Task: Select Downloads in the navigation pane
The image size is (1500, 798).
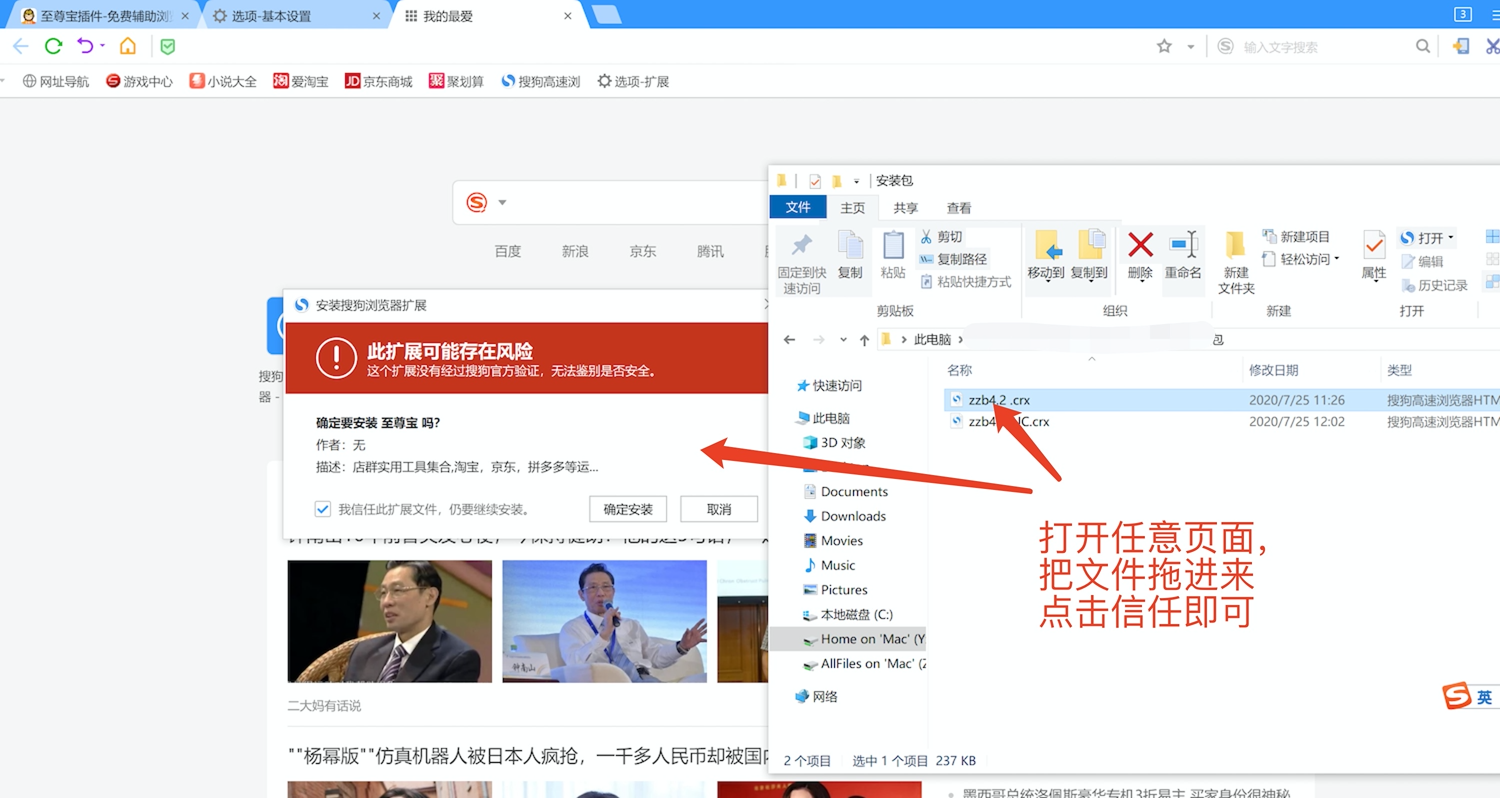Action: pyautogui.click(x=845, y=516)
